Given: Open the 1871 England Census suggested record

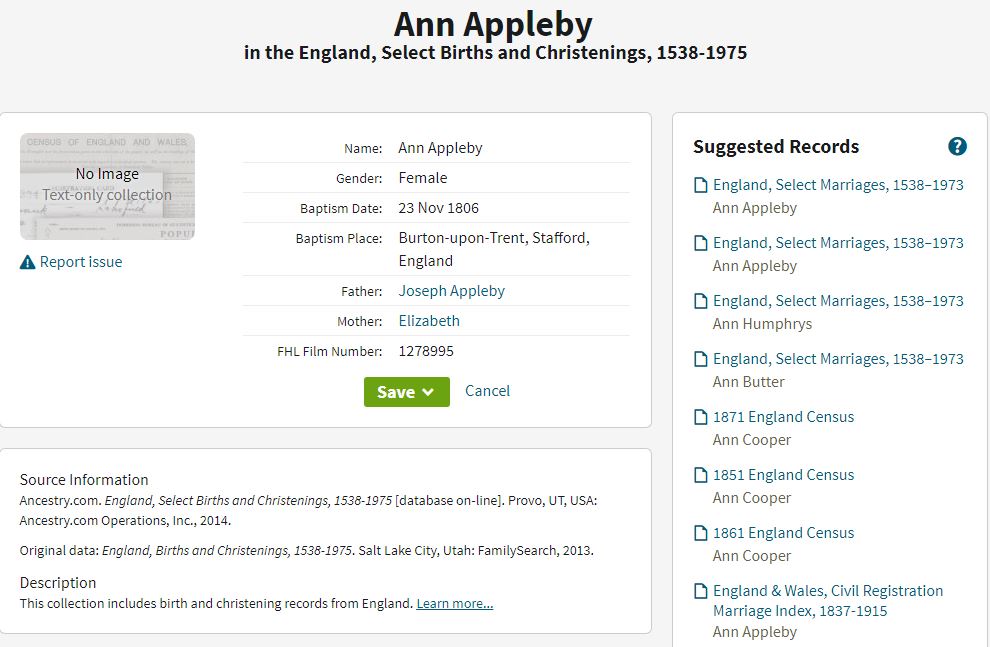Looking at the screenshot, I should pos(783,417).
